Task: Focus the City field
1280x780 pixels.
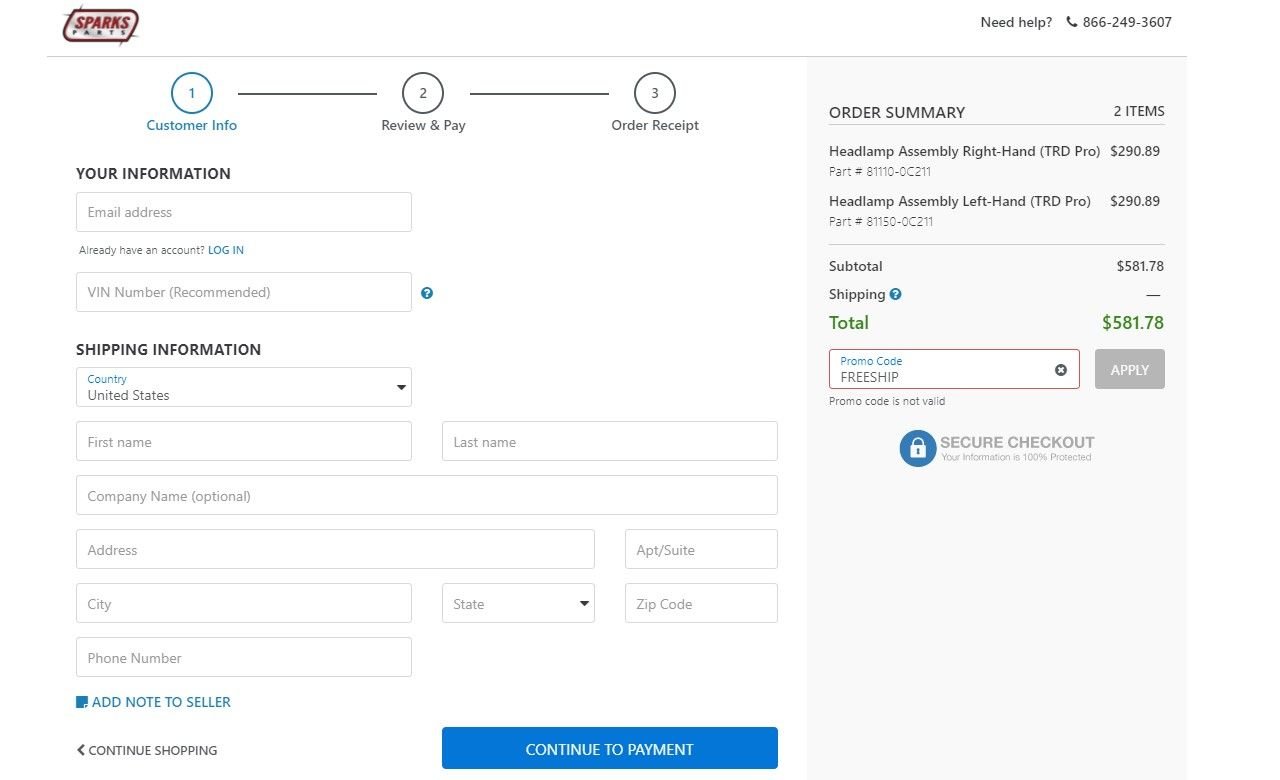Action: click(x=244, y=603)
